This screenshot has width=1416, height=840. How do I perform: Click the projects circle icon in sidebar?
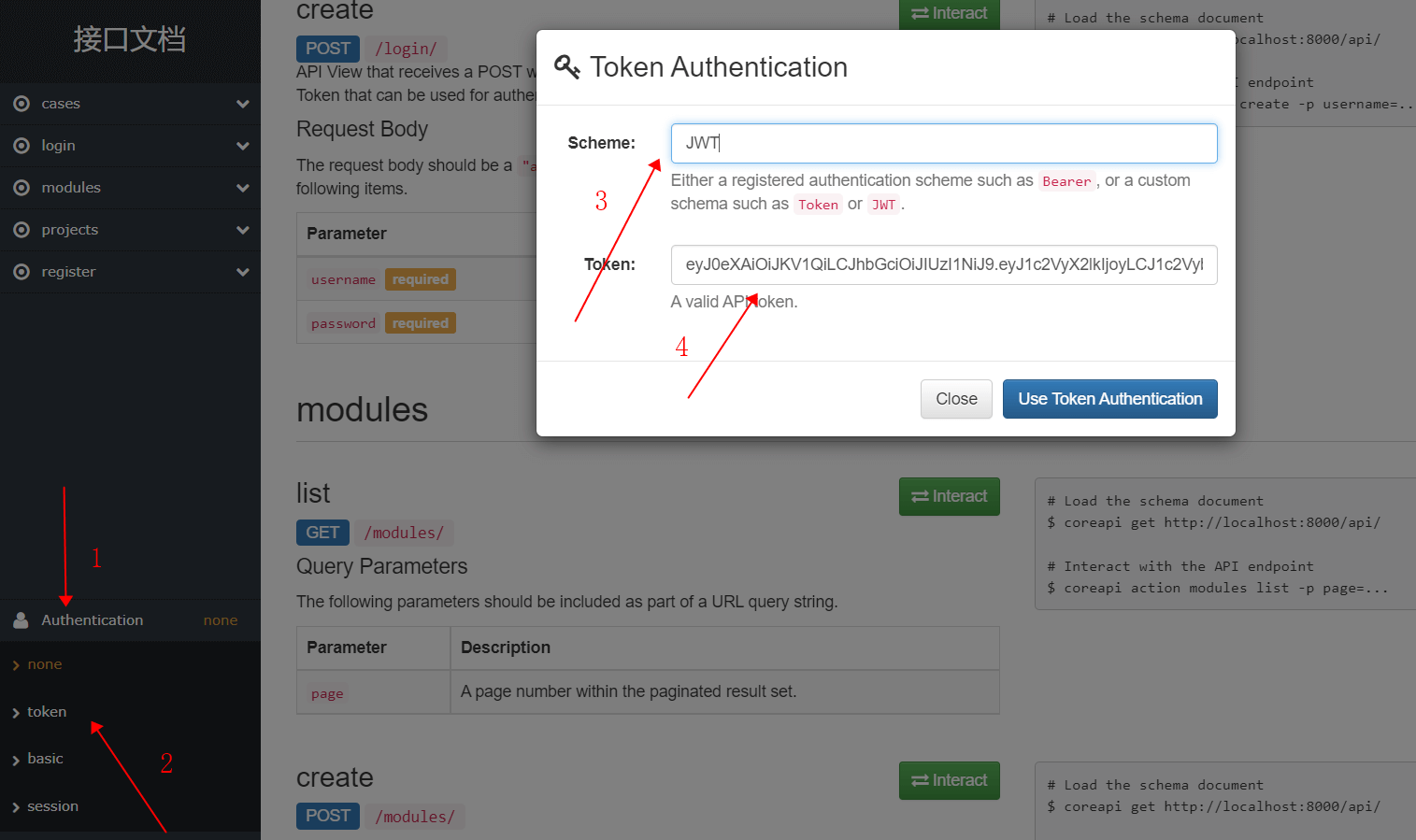pyautogui.click(x=21, y=230)
